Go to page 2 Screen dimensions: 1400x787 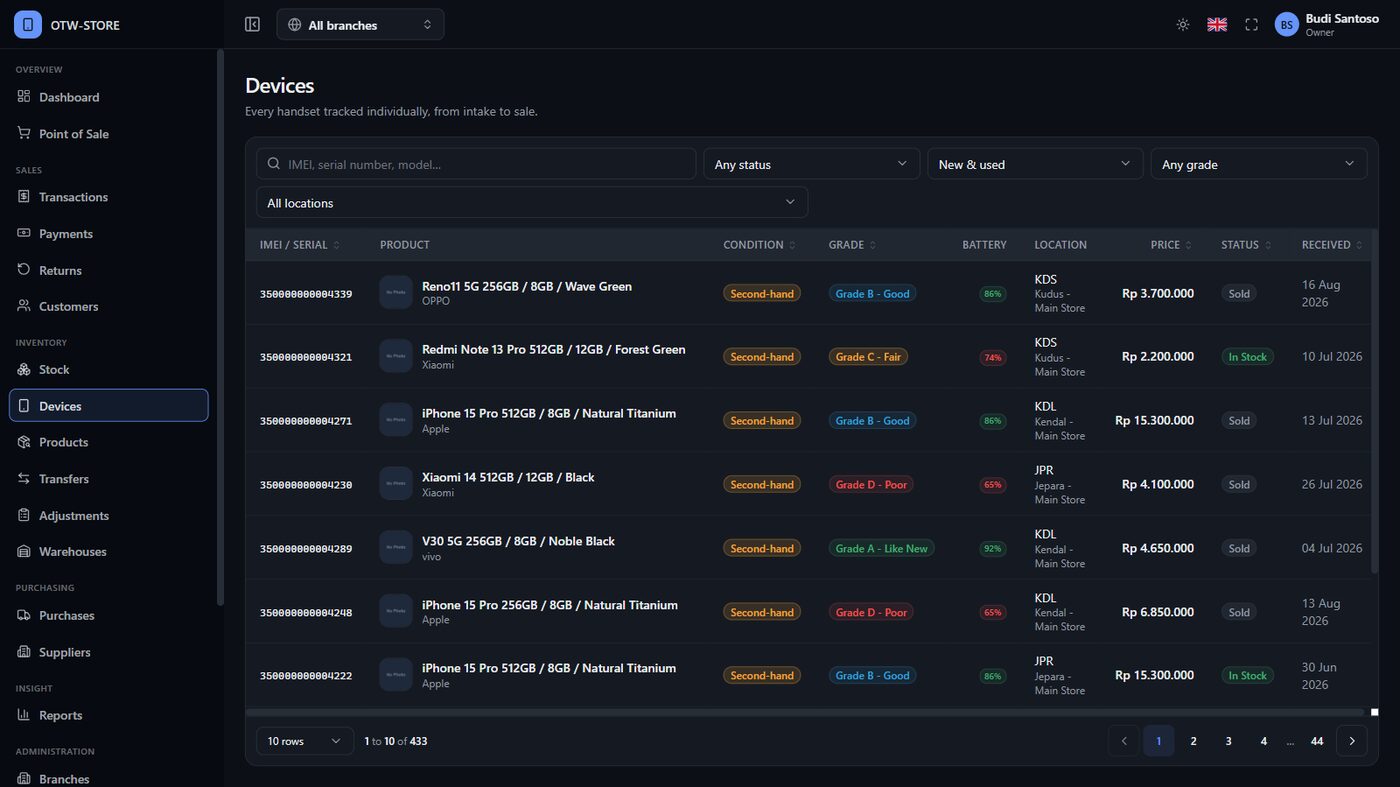[1193, 741]
